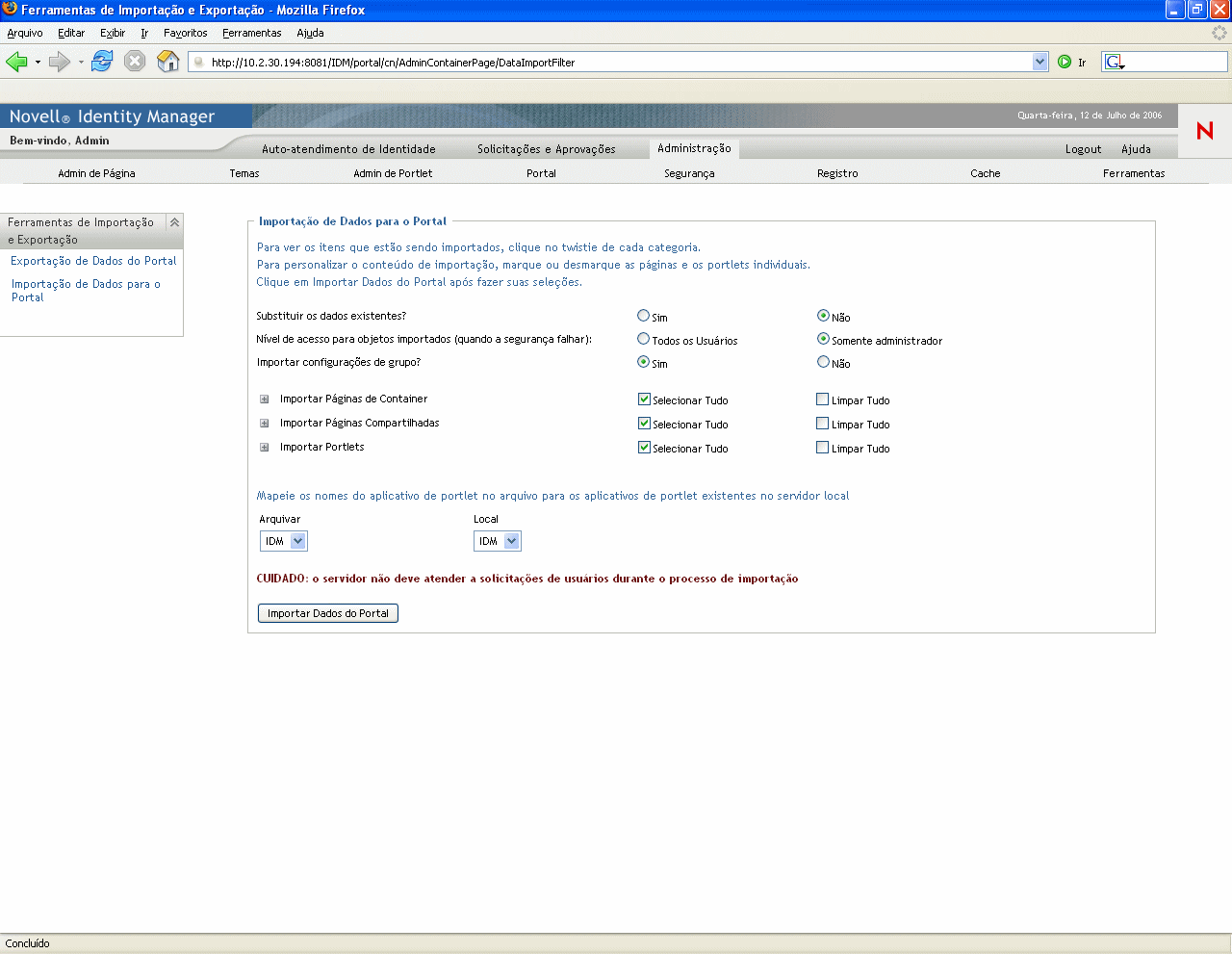The image size is (1232, 954).
Task: Click the Google search engine icon
Action: pyautogui.click(x=1115, y=62)
